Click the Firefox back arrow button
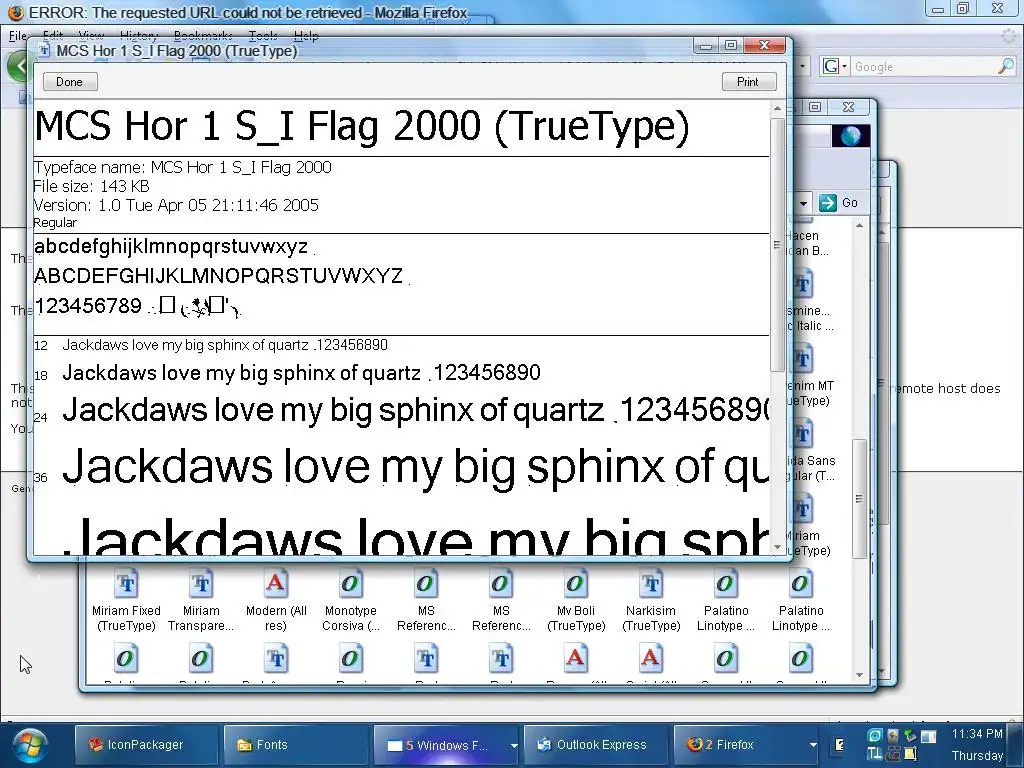This screenshot has height=768, width=1024. click(18, 66)
